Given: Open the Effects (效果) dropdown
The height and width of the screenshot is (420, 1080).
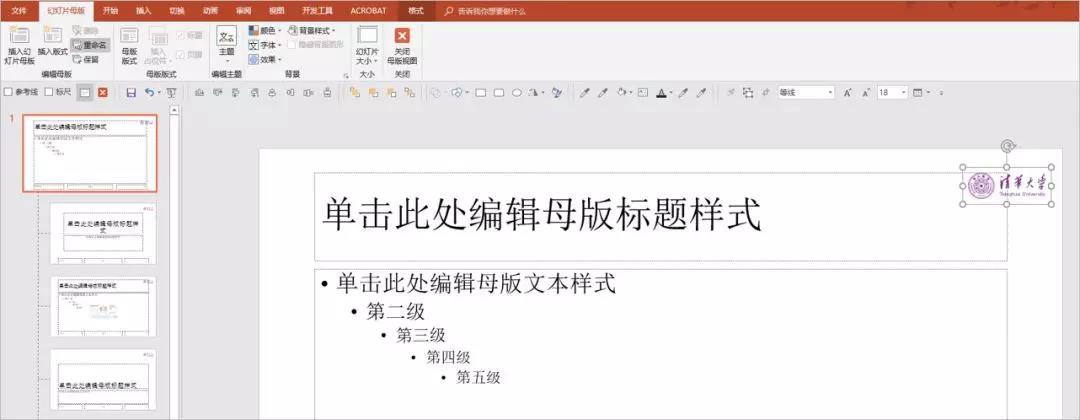Looking at the screenshot, I should (x=264, y=59).
